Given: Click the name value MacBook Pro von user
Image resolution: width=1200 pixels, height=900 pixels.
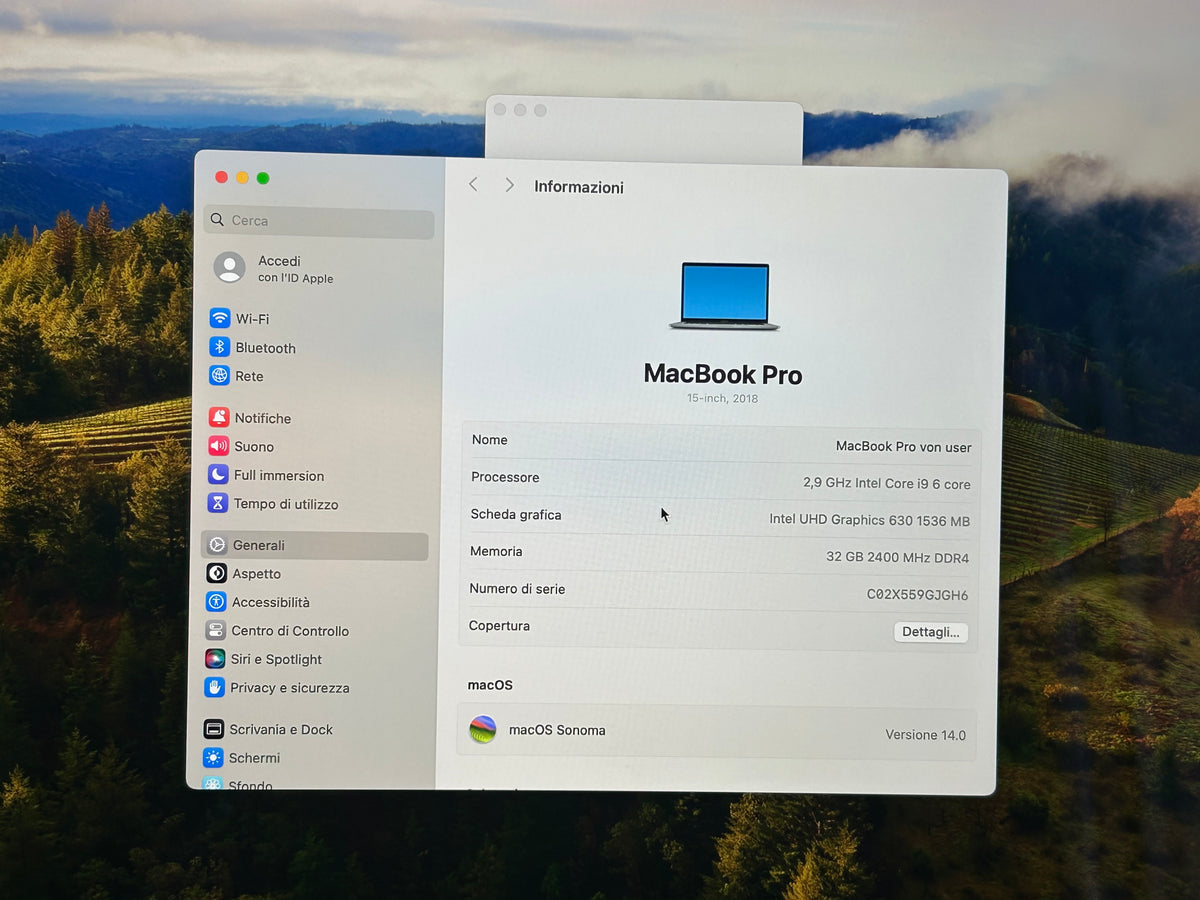Looking at the screenshot, I should point(903,447).
